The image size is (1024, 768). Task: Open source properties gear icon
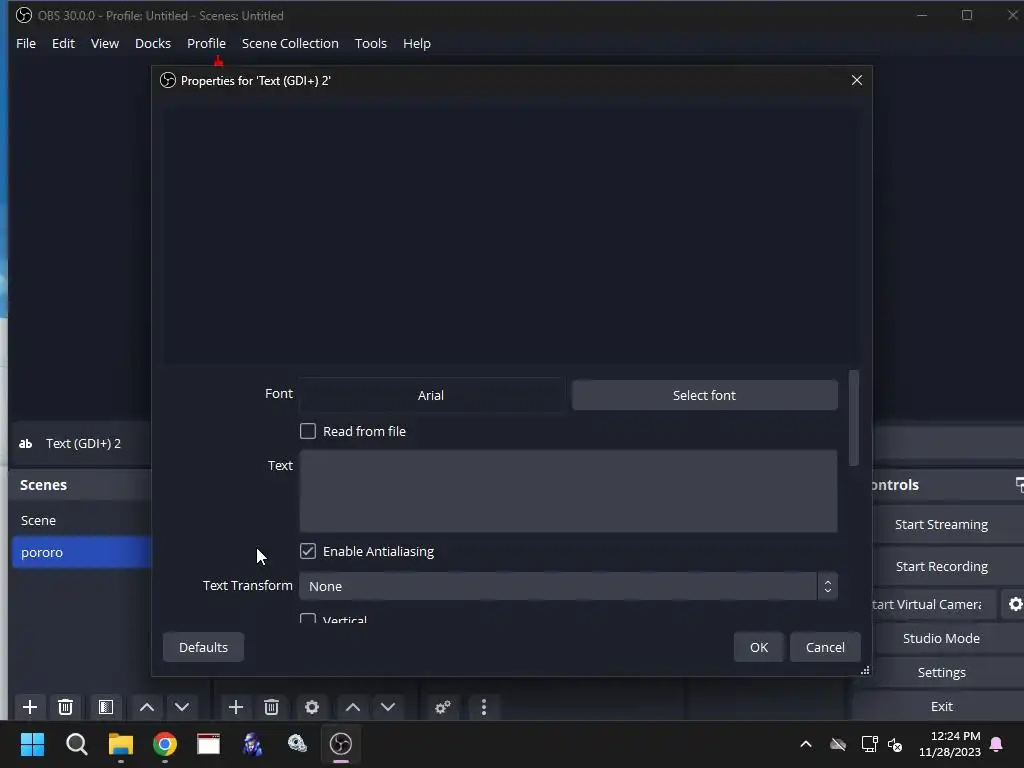[312, 707]
